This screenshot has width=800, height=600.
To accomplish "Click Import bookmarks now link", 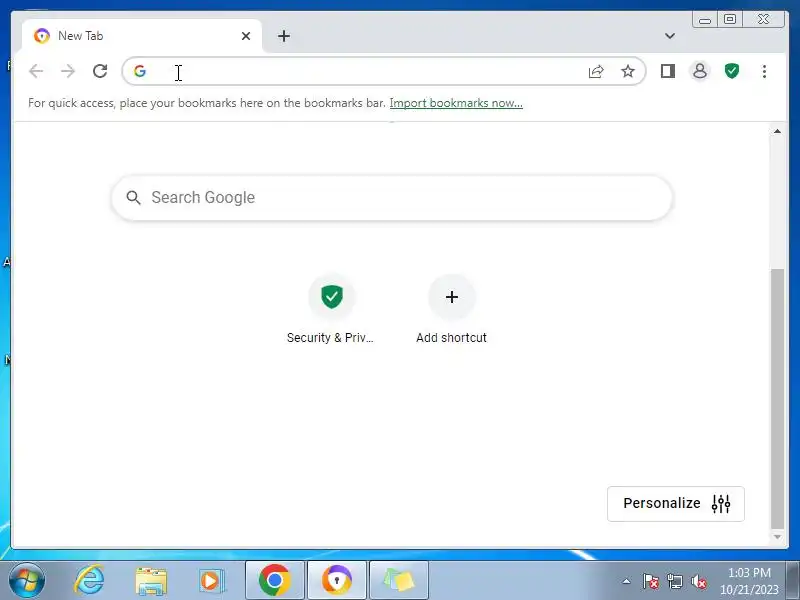I will (456, 103).
